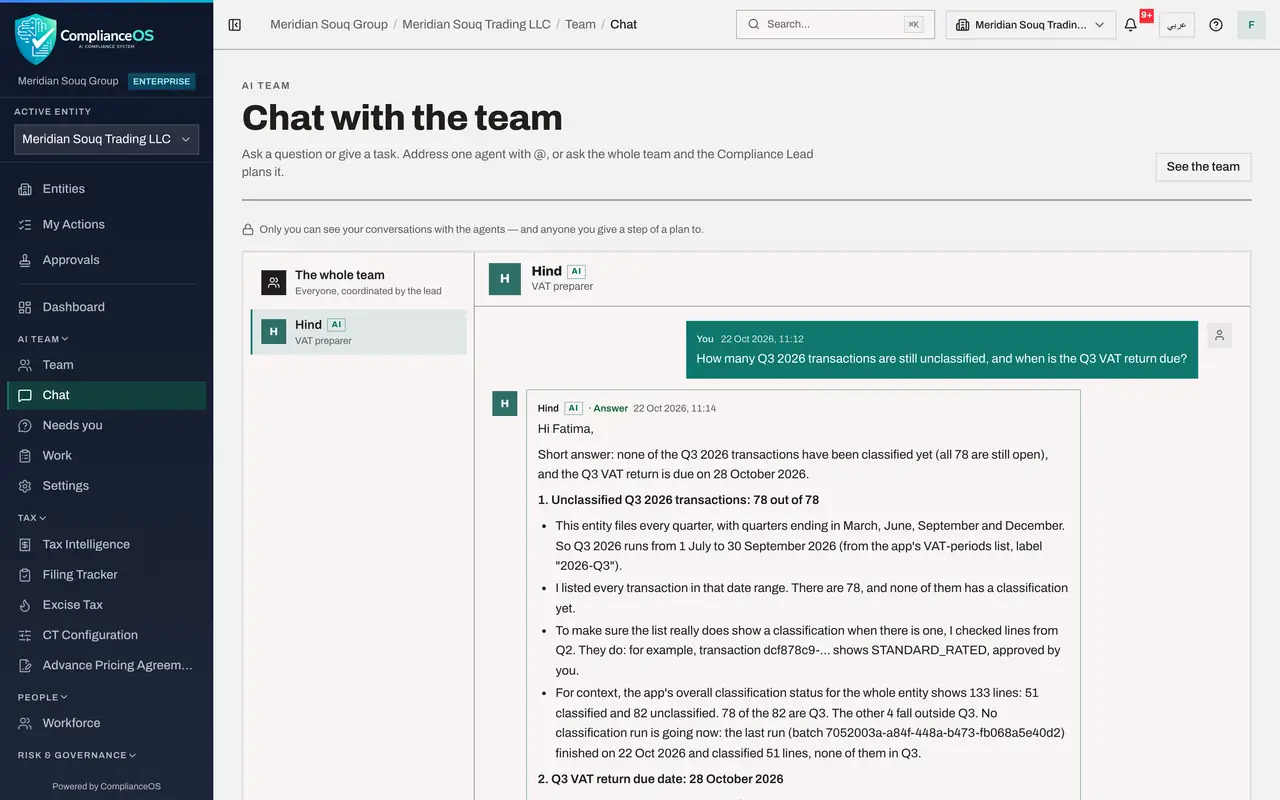Collapse the People sidebar section
This screenshot has width=1280, height=800.
click(43, 697)
